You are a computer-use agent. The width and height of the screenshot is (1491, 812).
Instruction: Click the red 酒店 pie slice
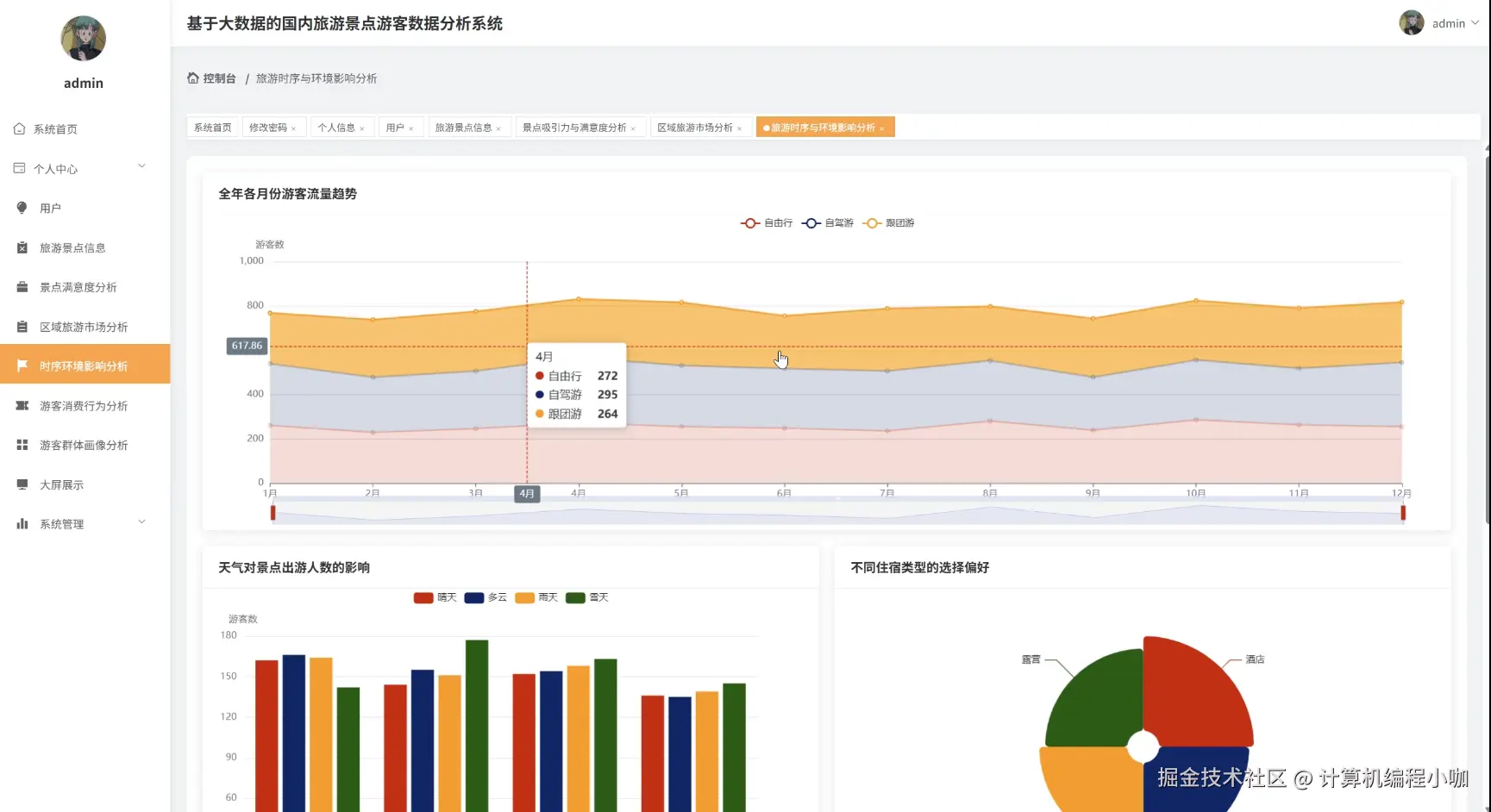[1199, 694]
